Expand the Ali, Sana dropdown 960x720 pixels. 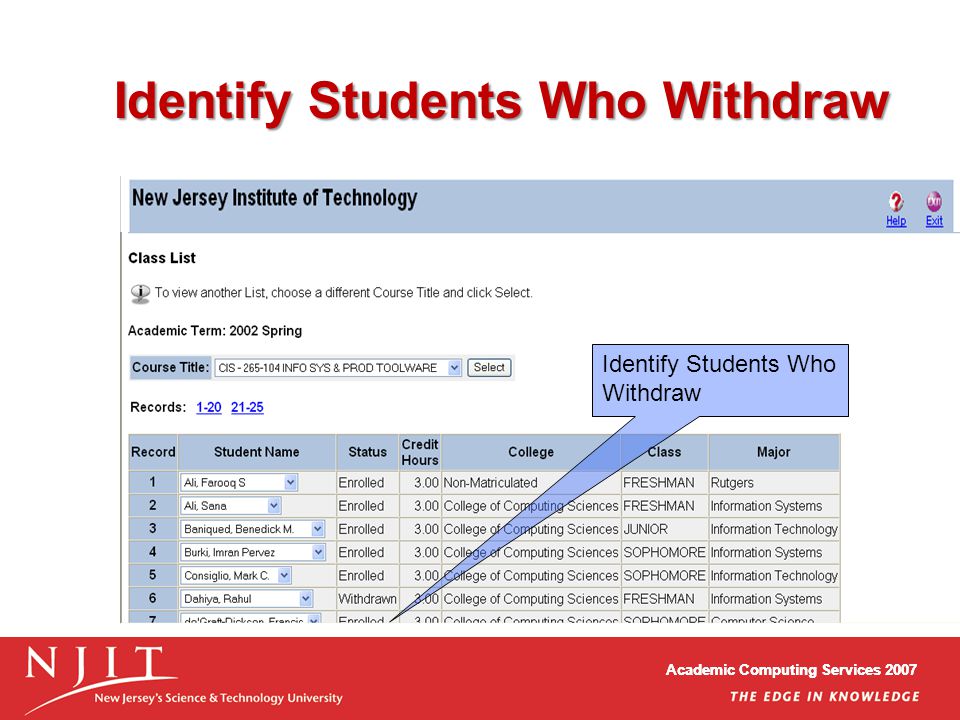[x=274, y=506]
